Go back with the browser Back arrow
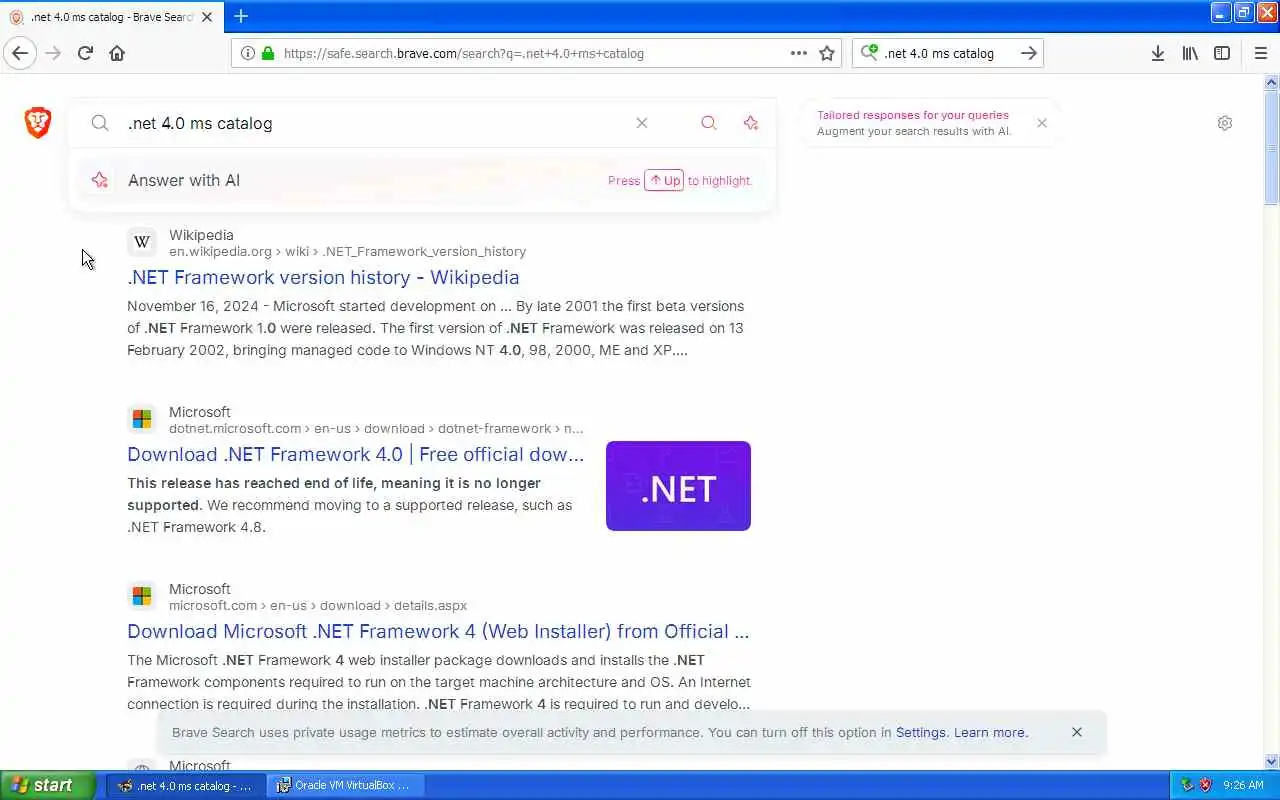 point(20,53)
